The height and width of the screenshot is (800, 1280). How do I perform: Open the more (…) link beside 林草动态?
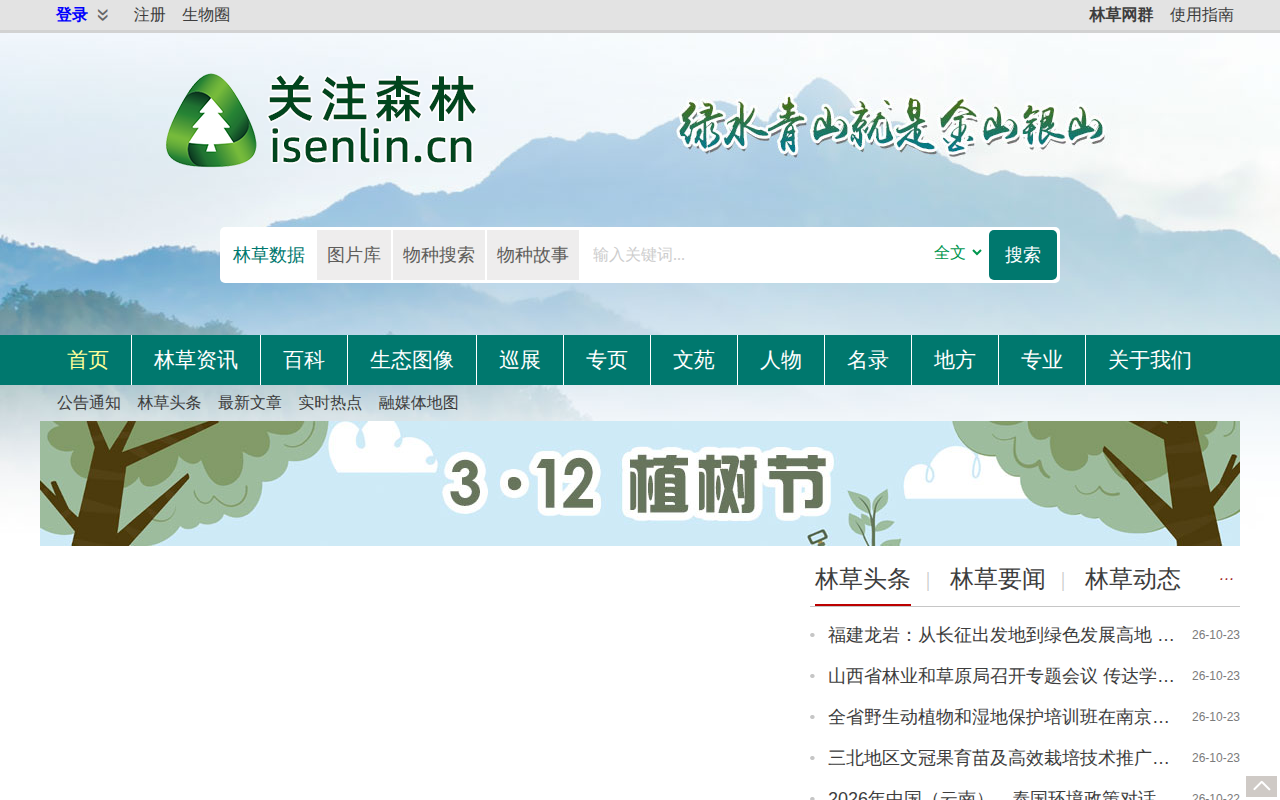point(1226,579)
